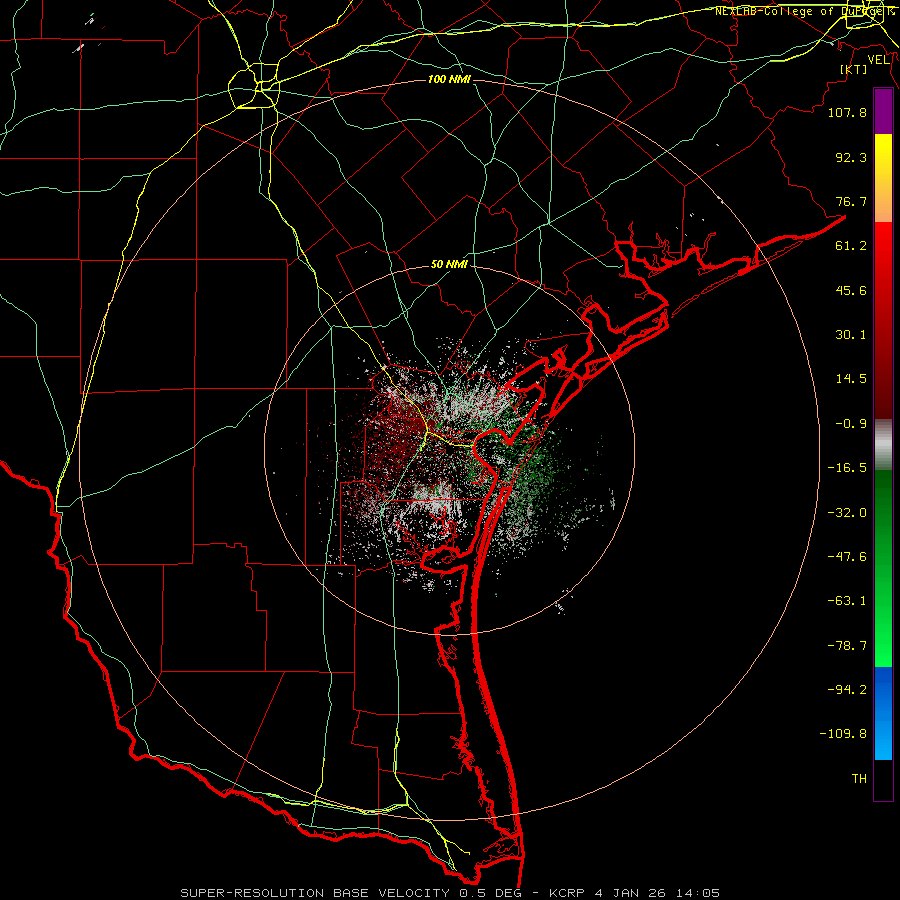Click the 'TH' legend label
Image resolution: width=900 pixels, height=900 pixels.
(x=859, y=779)
